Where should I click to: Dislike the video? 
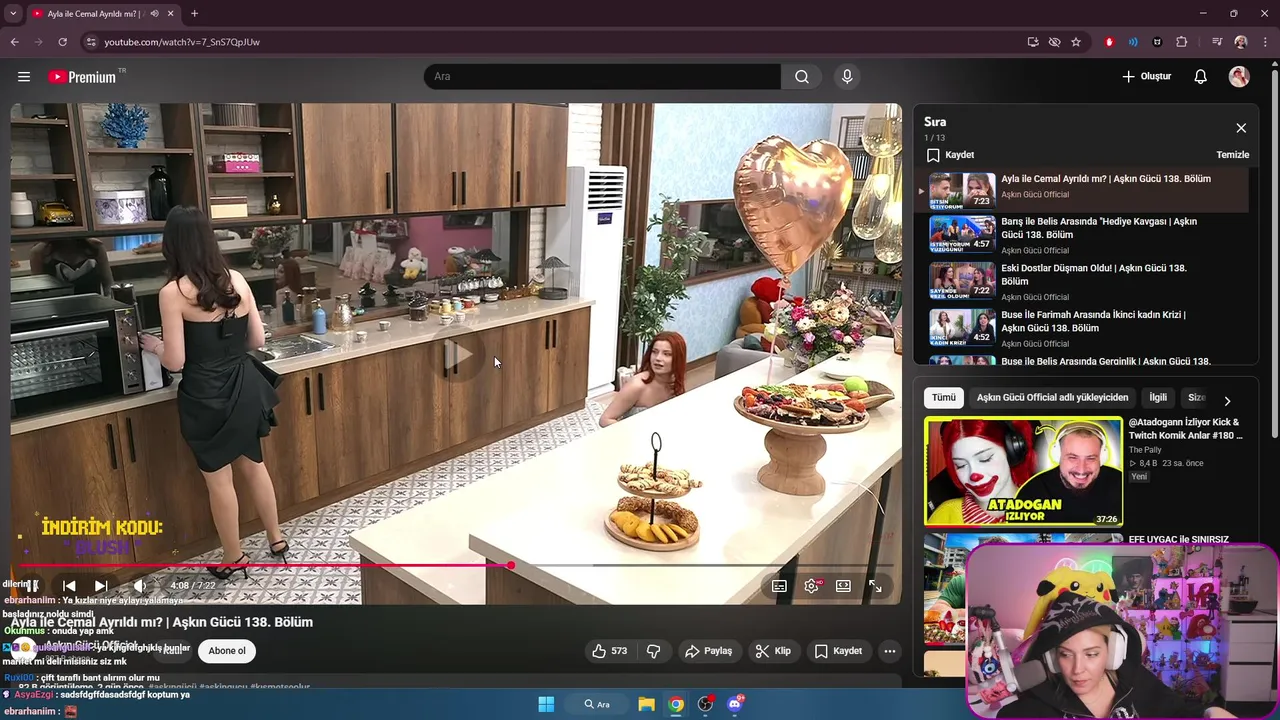click(654, 651)
